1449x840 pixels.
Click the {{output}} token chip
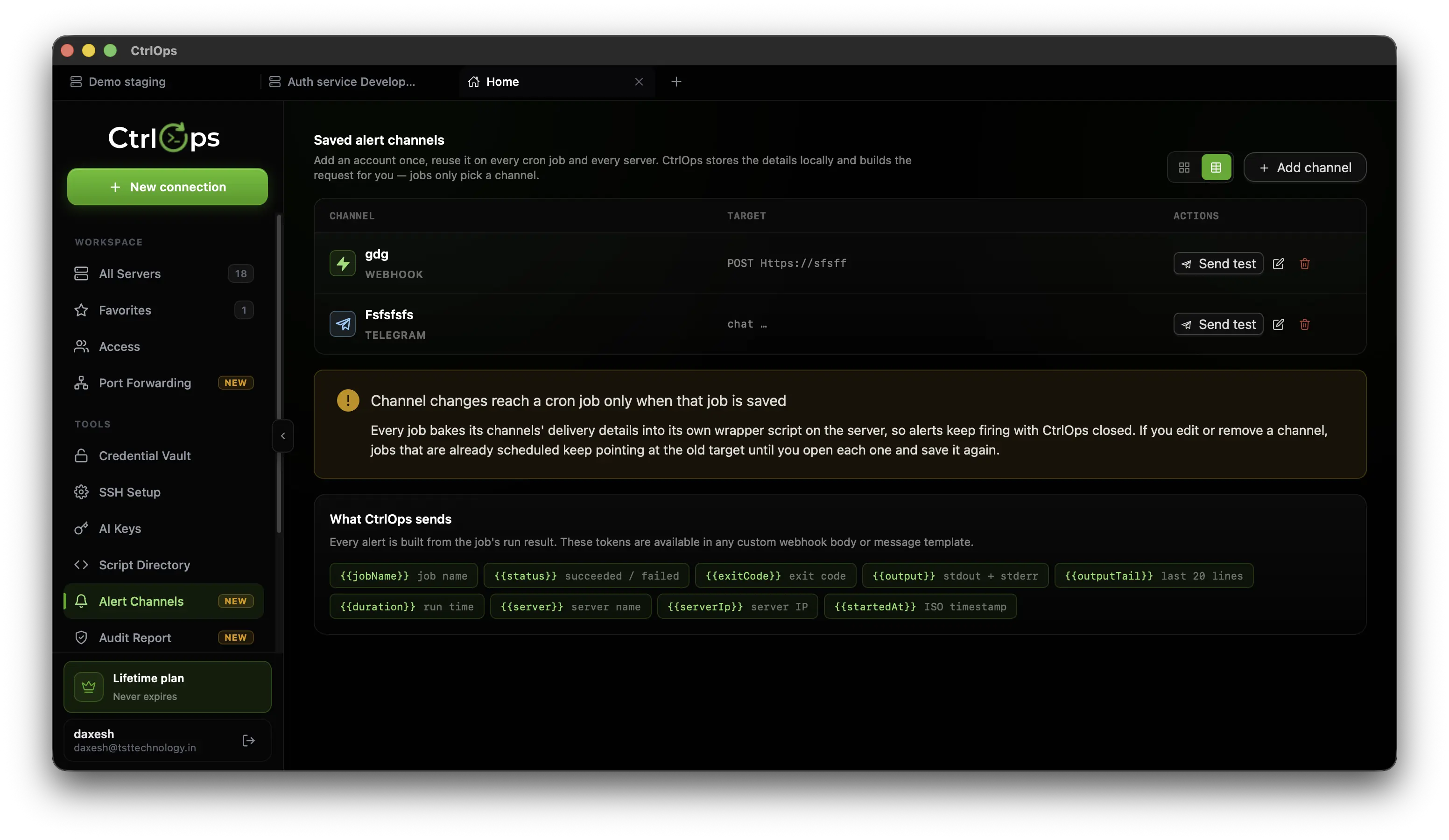(x=955, y=575)
